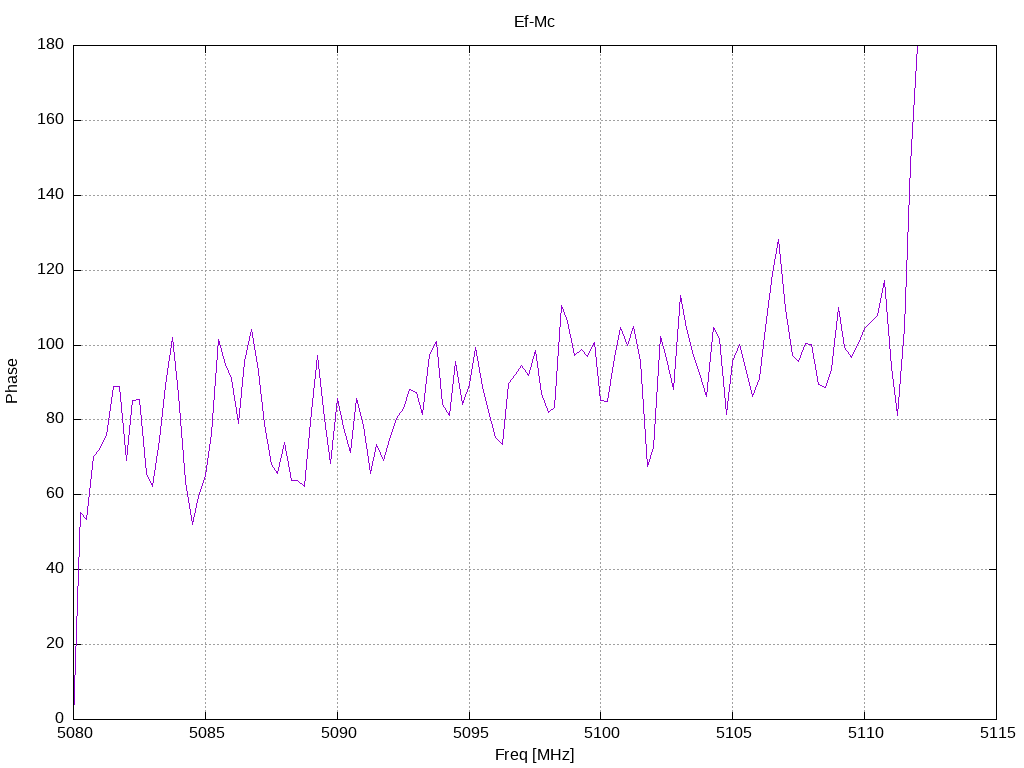The width and height of the screenshot is (1024, 768).
Task: Click the y-axis tick label 0
Action: click(x=59, y=719)
